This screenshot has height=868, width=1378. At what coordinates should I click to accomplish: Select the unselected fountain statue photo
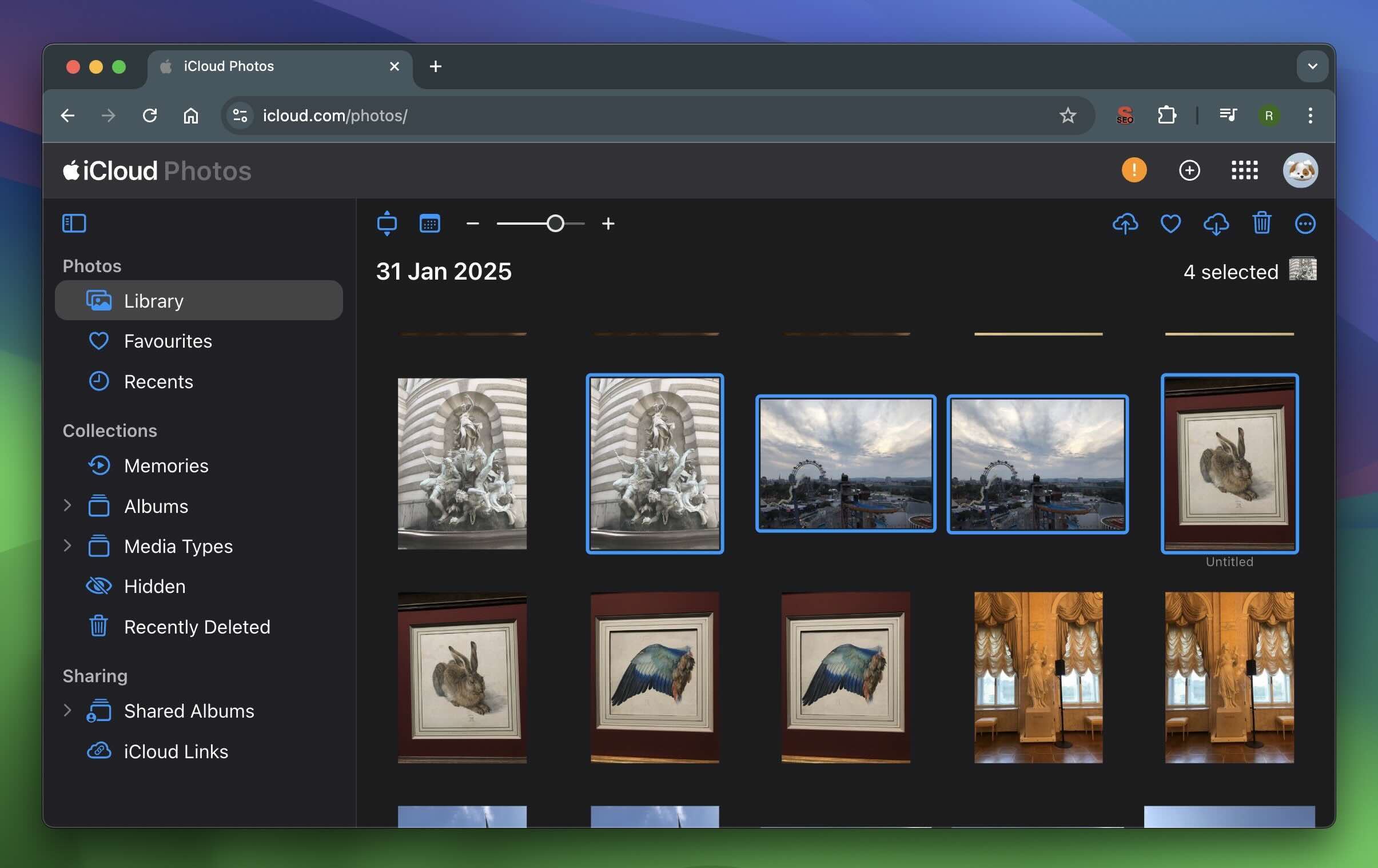coord(462,464)
